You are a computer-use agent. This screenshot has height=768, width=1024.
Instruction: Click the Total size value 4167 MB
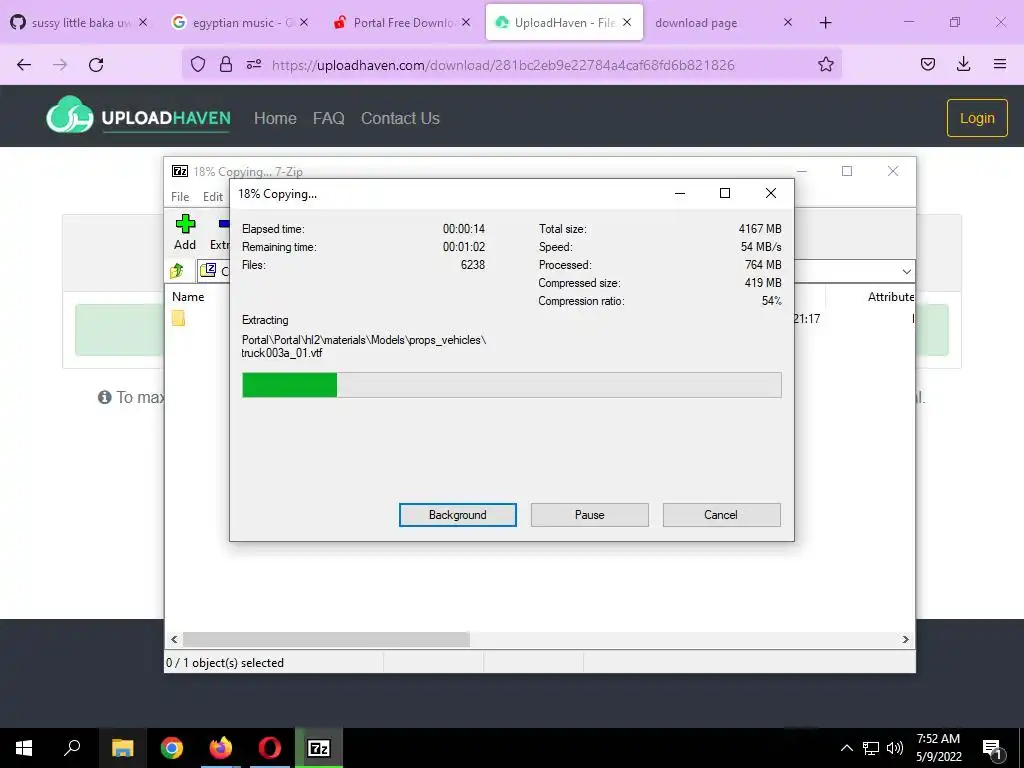pyautogui.click(x=760, y=229)
